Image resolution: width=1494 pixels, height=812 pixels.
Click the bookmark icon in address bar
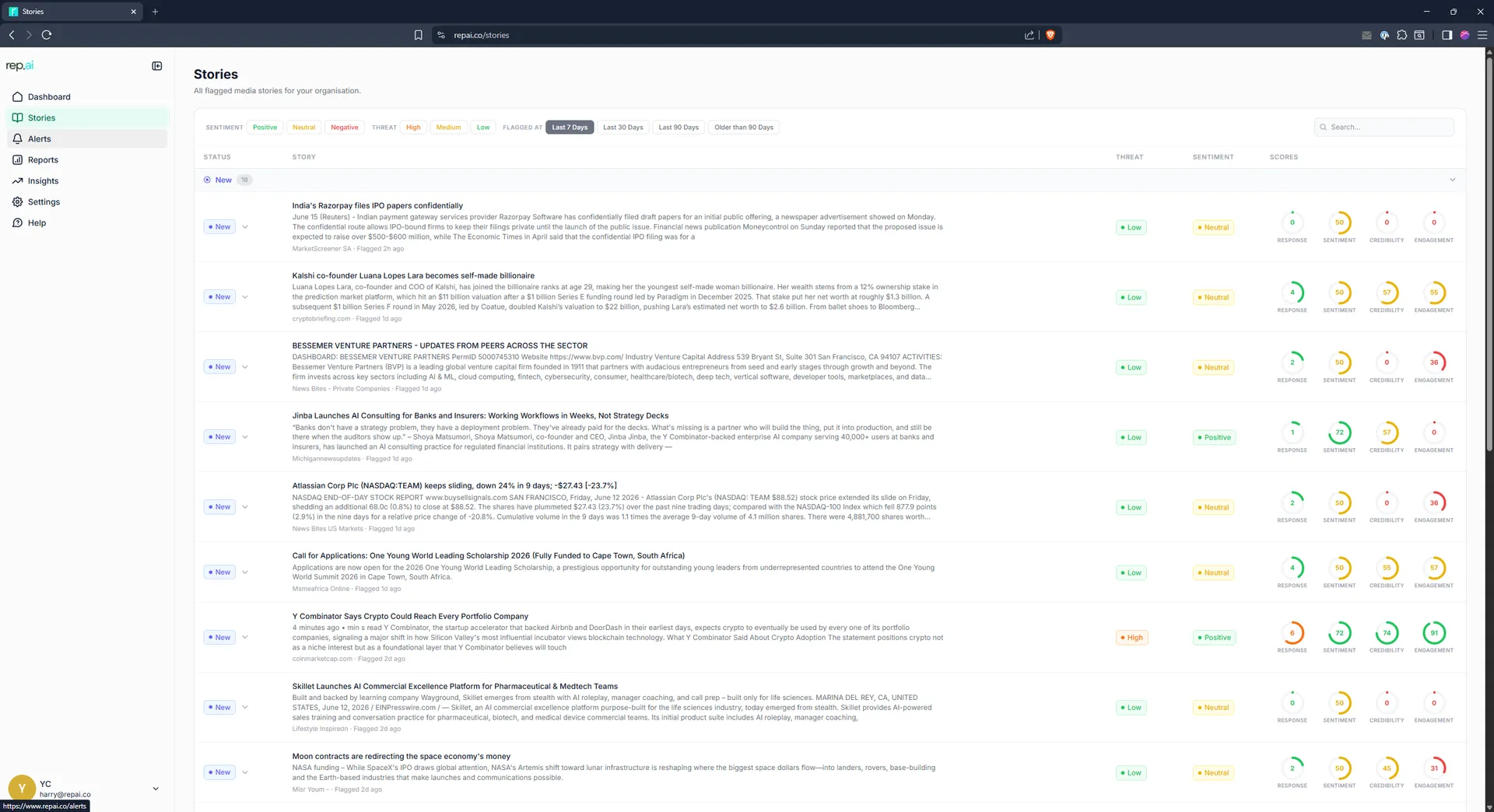(418, 35)
